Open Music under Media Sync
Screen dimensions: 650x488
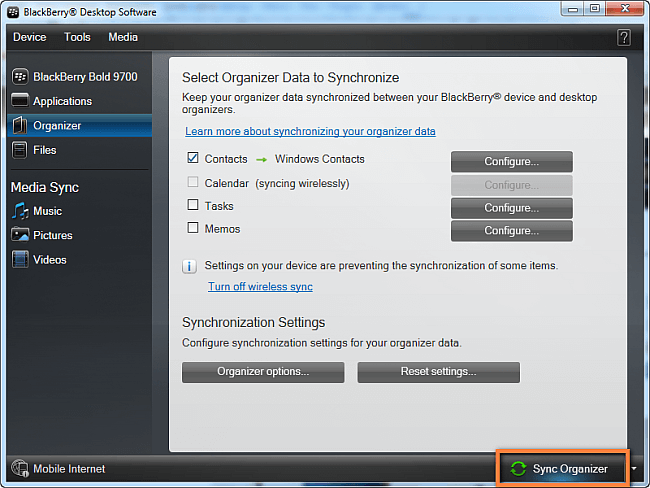tap(80, 211)
